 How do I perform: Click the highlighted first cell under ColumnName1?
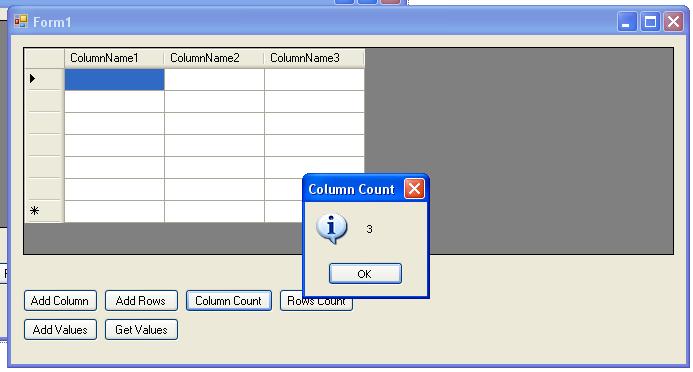(114, 80)
